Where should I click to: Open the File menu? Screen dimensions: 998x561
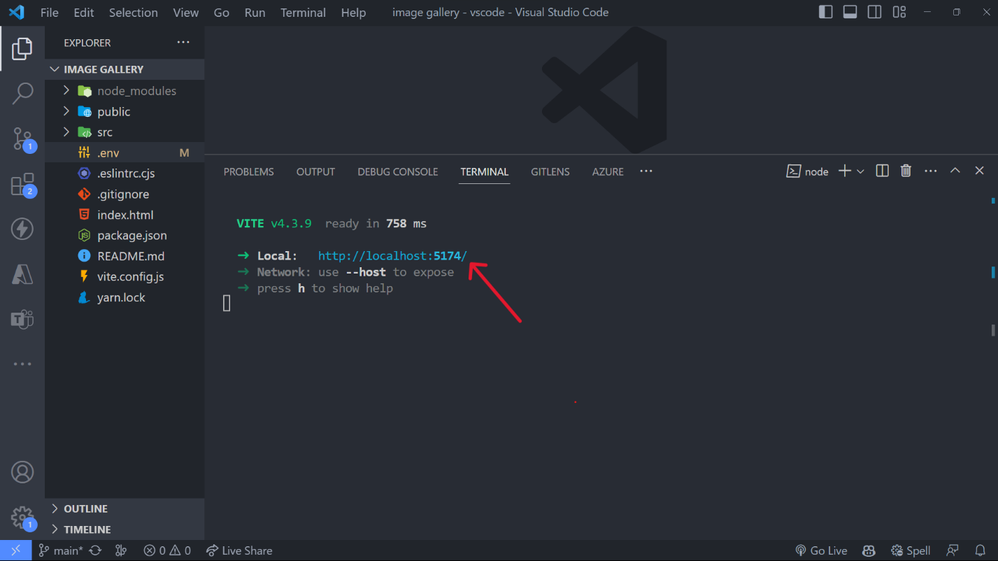pos(49,13)
